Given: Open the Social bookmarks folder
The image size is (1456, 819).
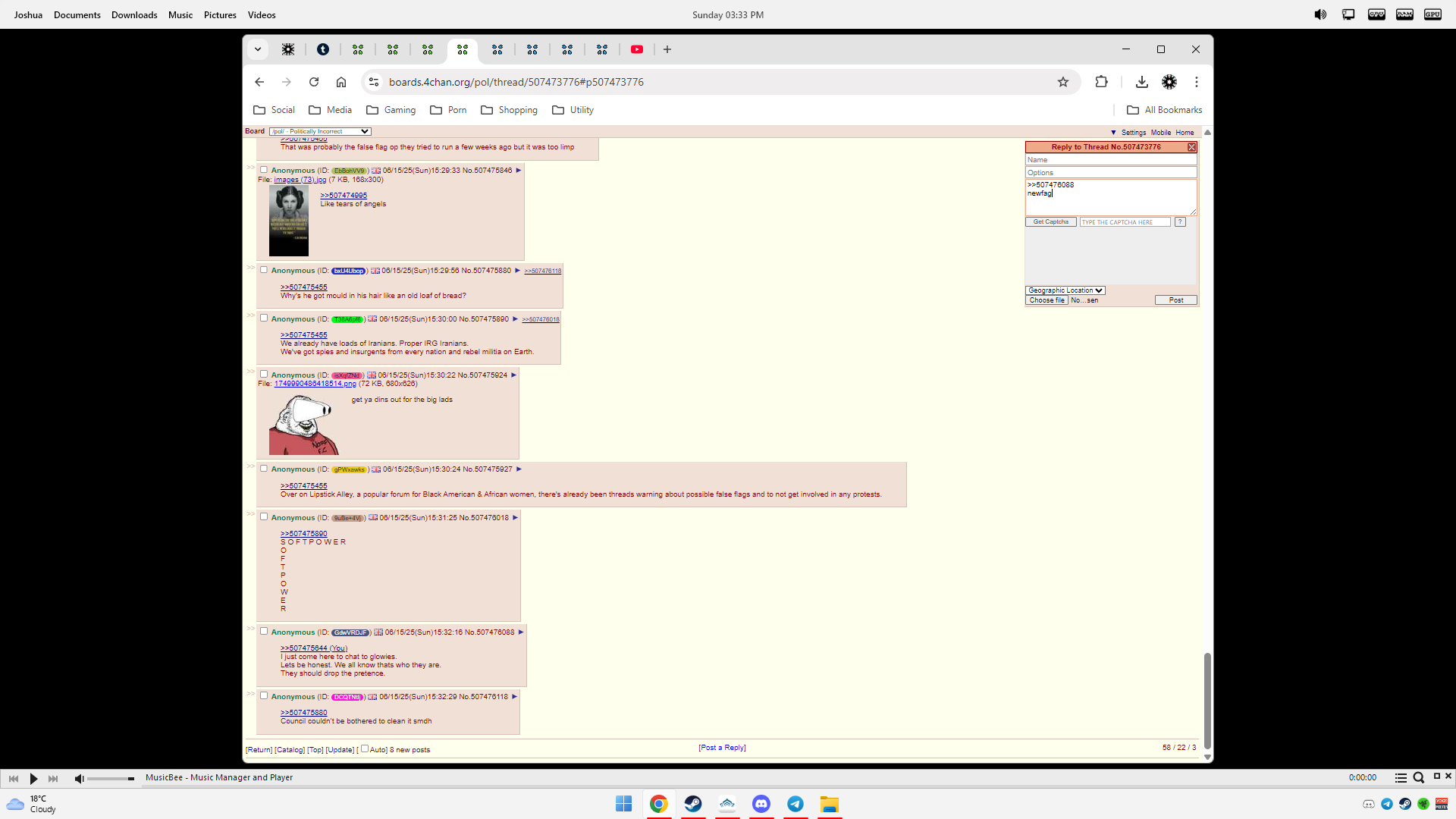Looking at the screenshot, I should pyautogui.click(x=274, y=110).
